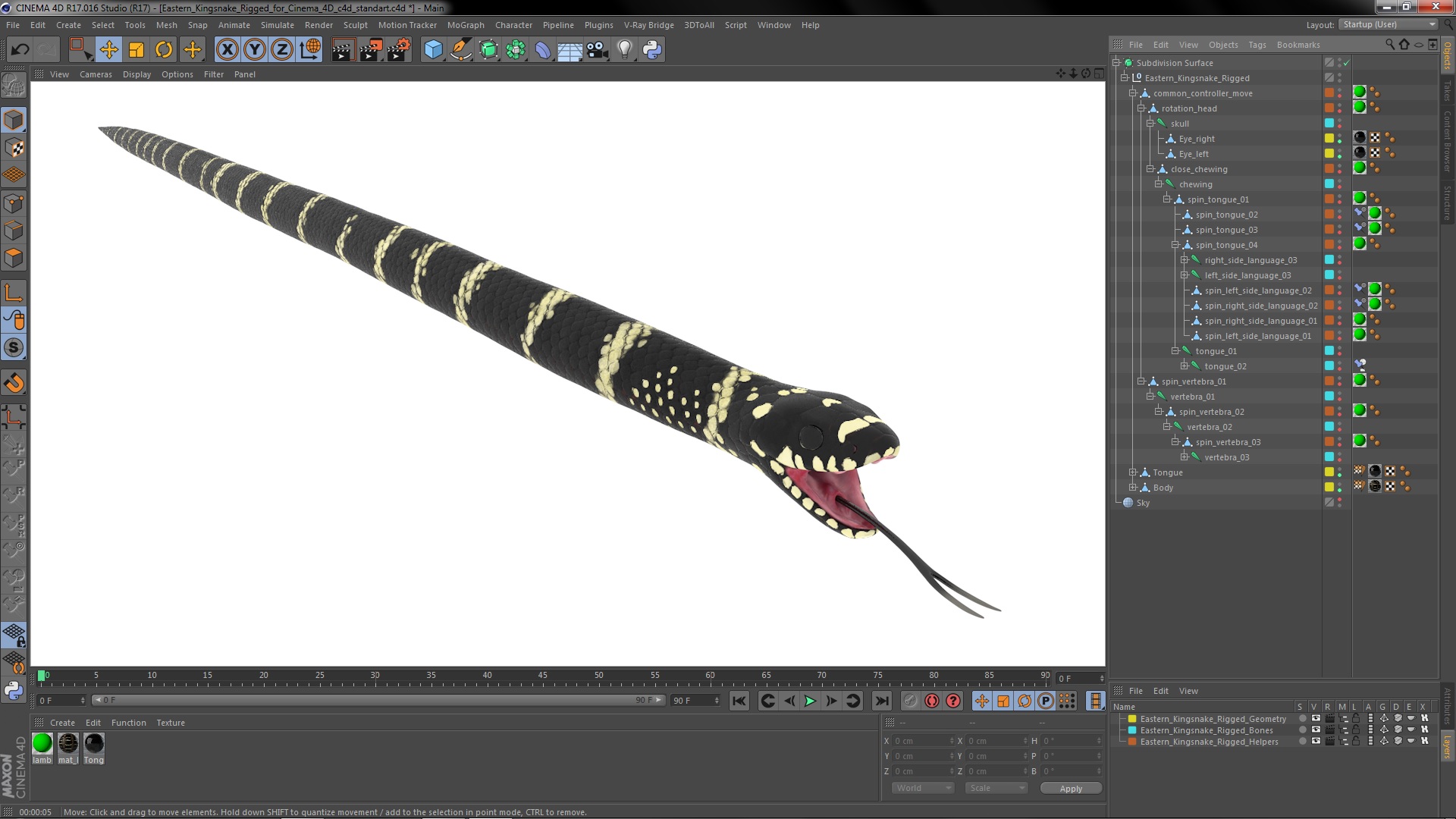Select the green lamb material swatch
The height and width of the screenshot is (819, 1456).
[x=42, y=744]
